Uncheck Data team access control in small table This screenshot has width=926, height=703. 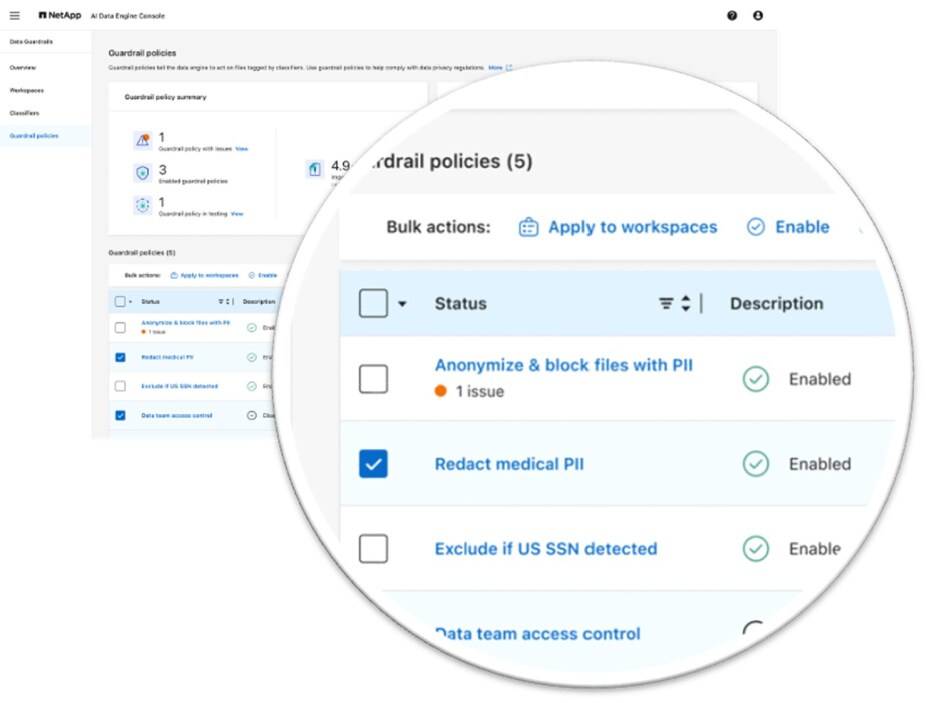[120, 415]
